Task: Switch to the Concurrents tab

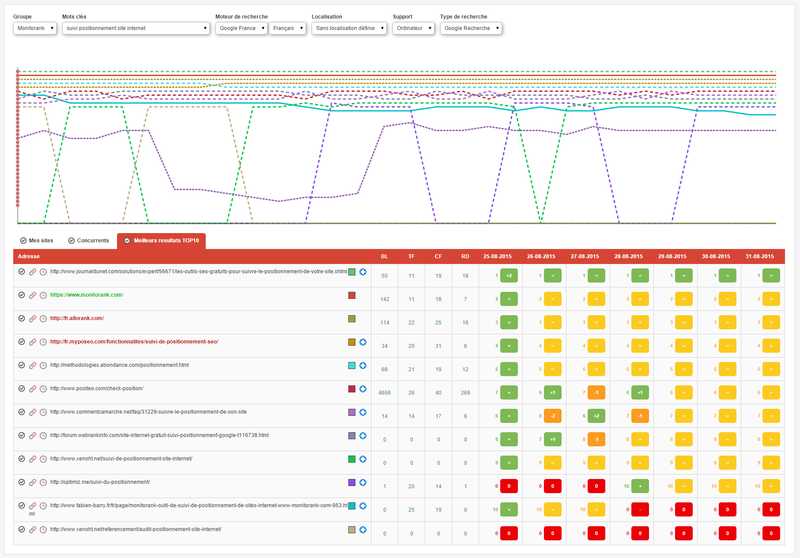Action: (89, 241)
